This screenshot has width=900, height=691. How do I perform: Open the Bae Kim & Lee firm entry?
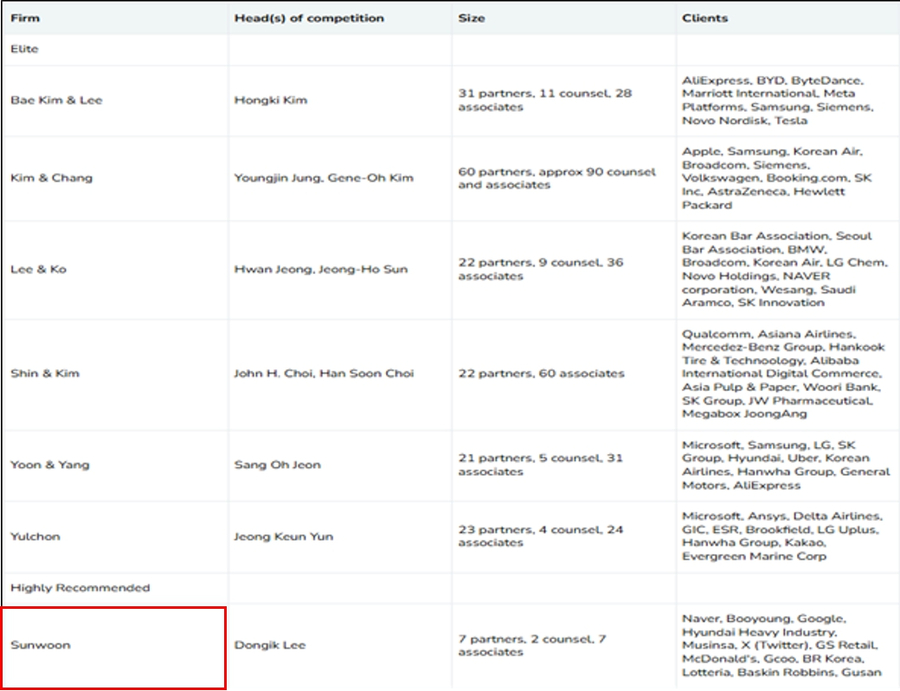[56, 100]
